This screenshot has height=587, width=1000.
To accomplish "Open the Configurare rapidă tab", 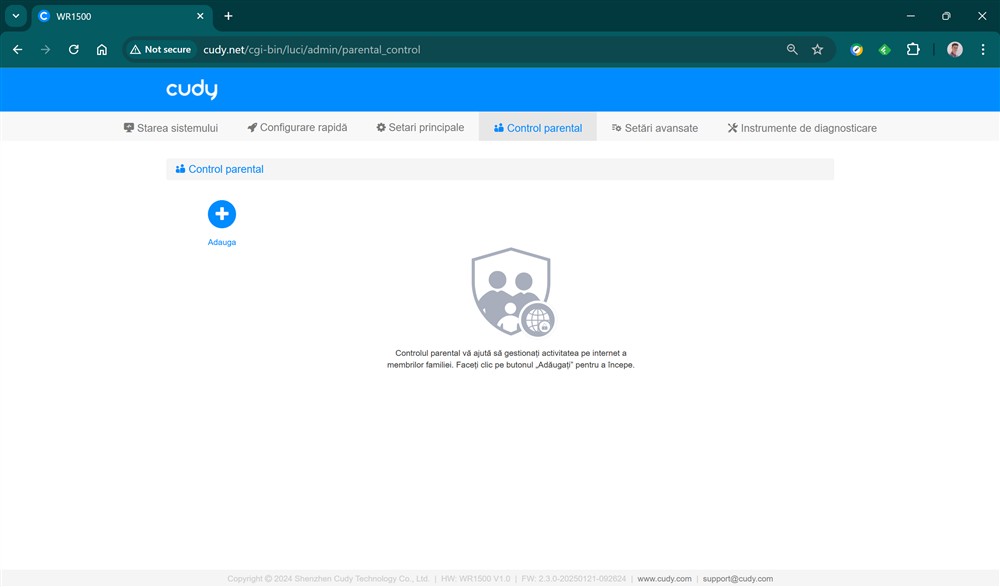I will 297,128.
